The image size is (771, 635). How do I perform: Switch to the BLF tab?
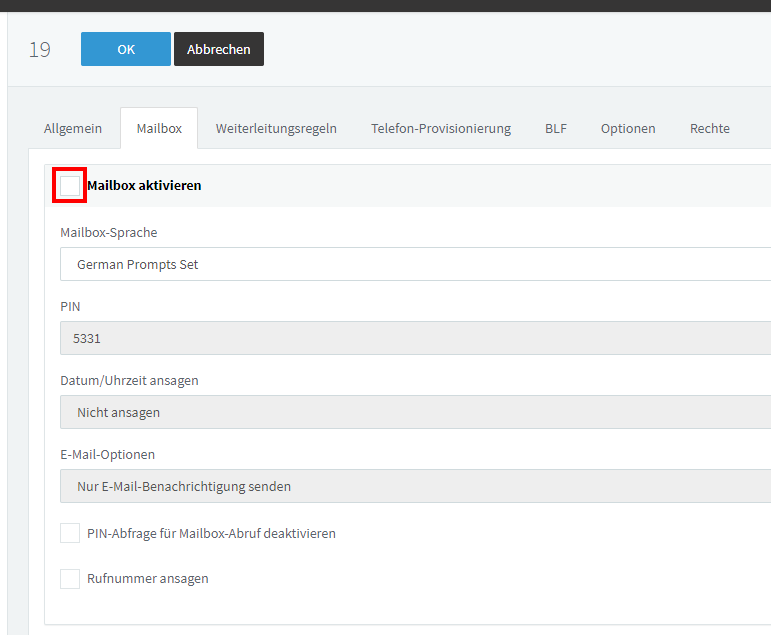[556, 128]
